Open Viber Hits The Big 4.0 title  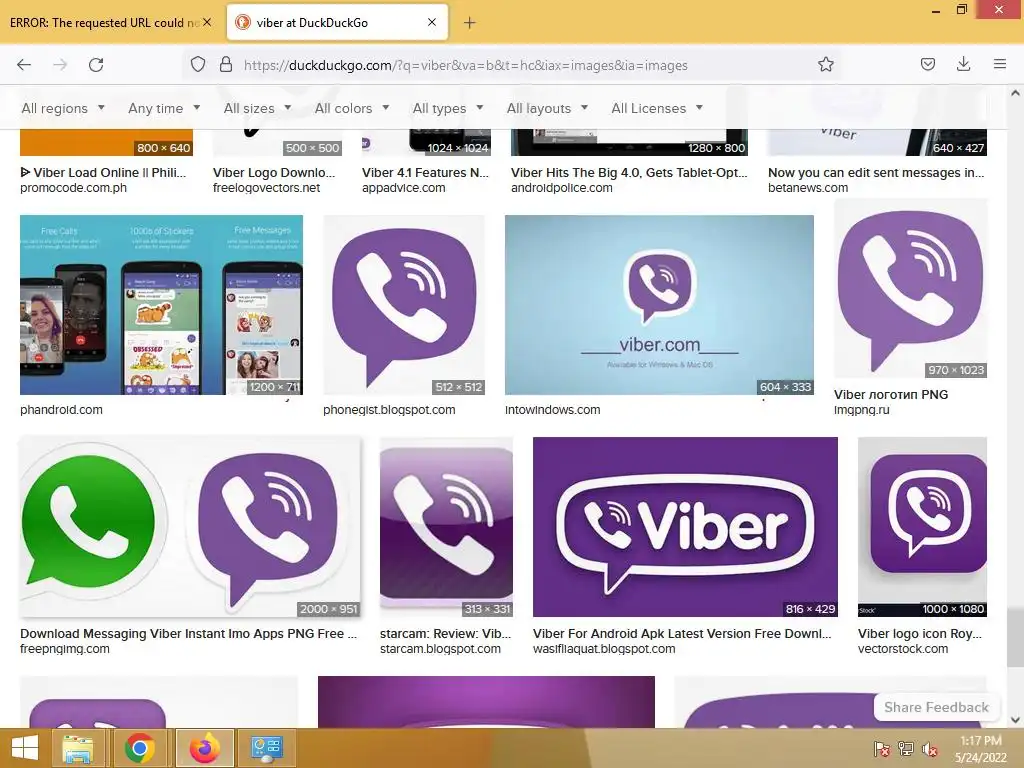click(x=629, y=172)
